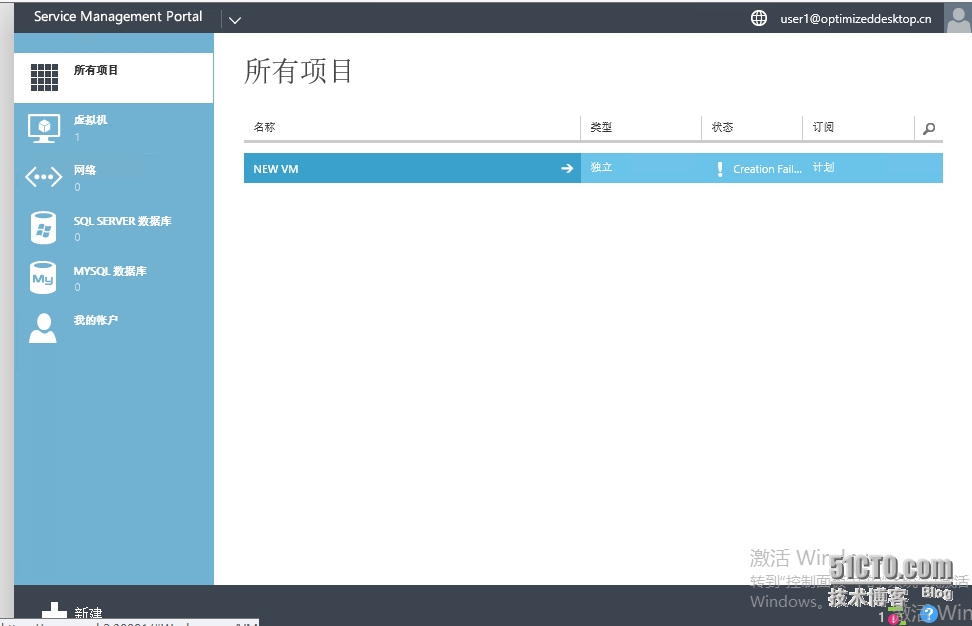This screenshot has width=972, height=626.
Task: Select the 所有项目 menu item
Action: pos(113,77)
